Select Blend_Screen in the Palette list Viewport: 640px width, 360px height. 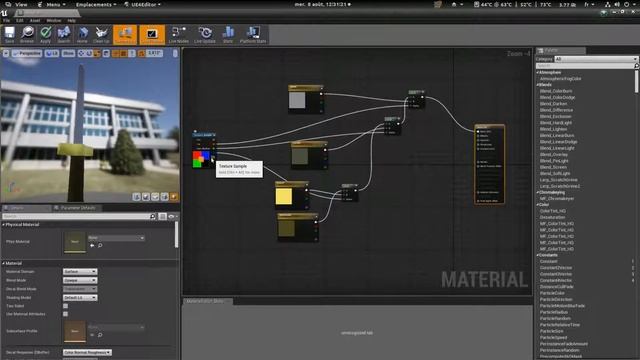tap(553, 167)
